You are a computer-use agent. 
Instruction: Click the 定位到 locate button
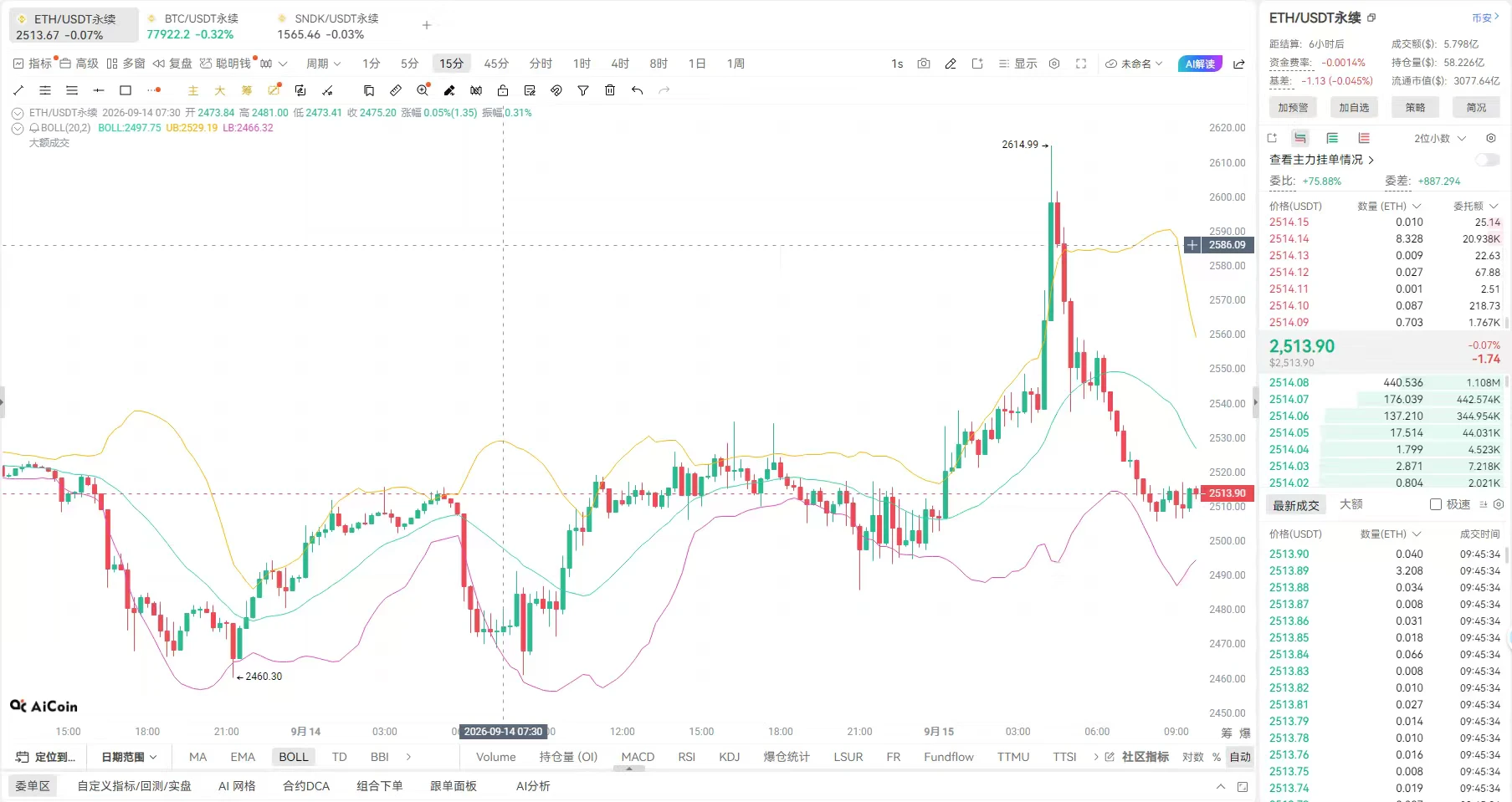pos(46,757)
